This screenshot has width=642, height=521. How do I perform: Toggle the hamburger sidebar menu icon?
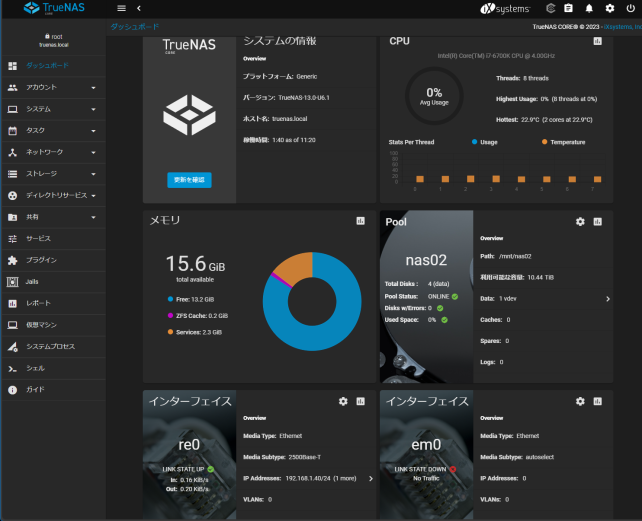click(x=121, y=8)
